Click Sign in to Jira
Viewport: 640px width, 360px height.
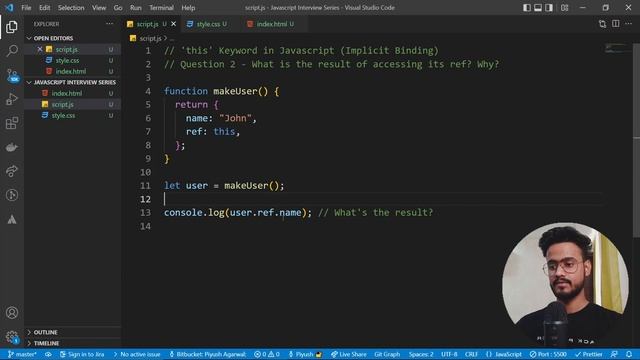[x=82, y=354]
